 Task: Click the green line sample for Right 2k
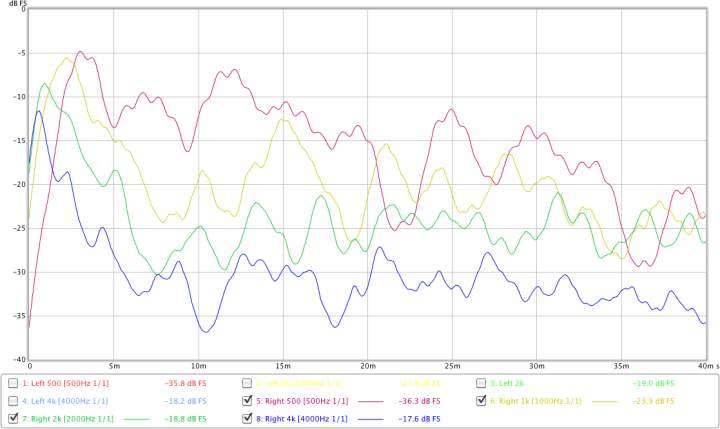(x=137, y=419)
